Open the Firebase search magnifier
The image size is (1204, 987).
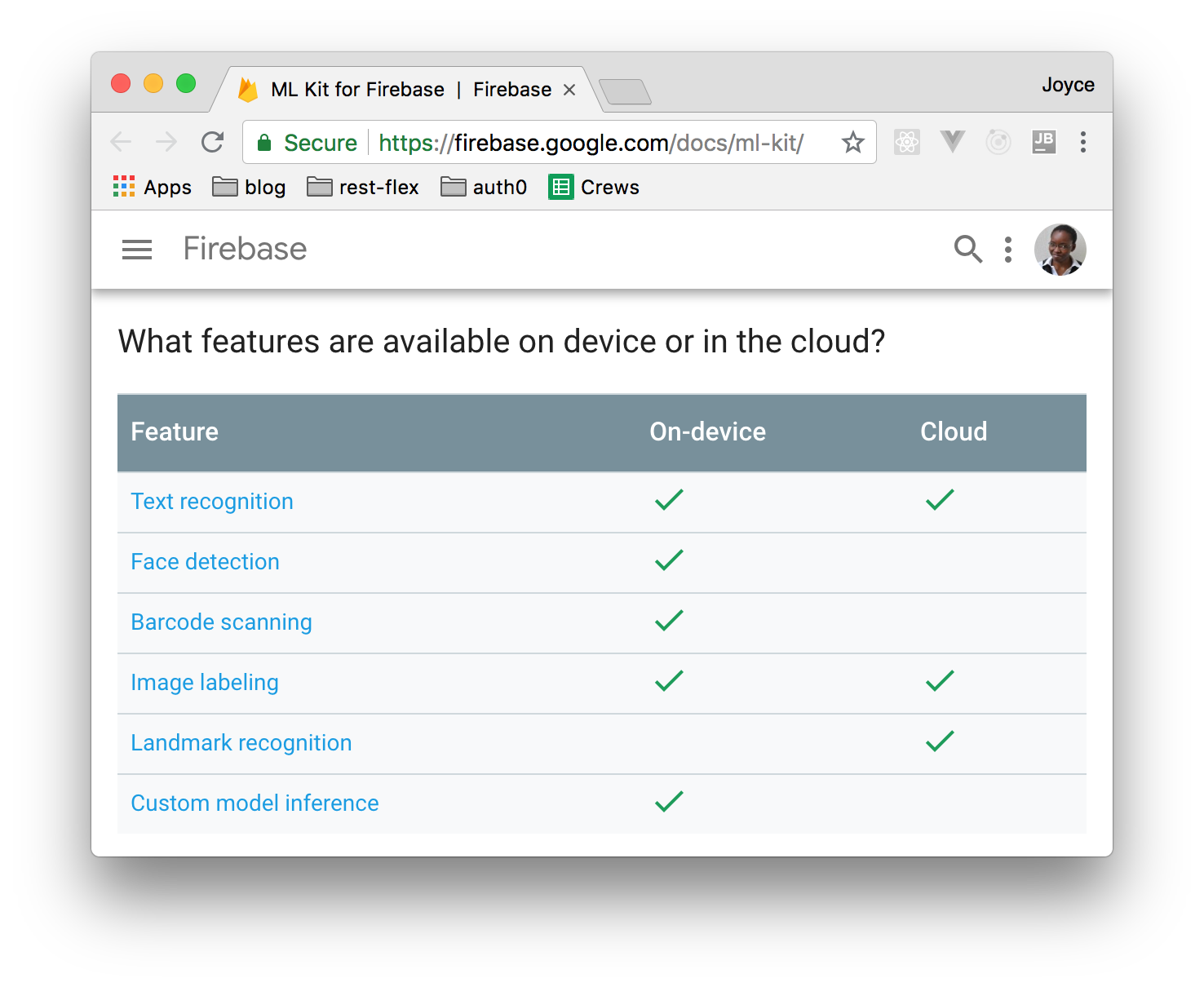[968, 249]
